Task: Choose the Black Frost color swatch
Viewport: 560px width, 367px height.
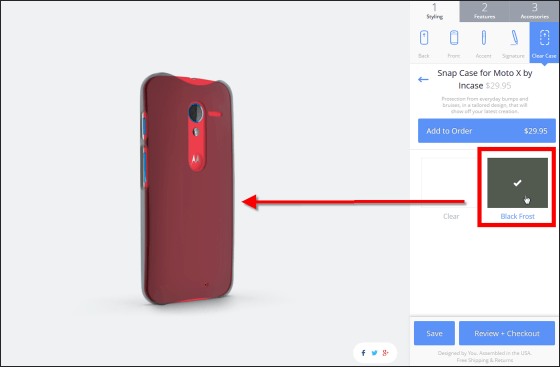Action: click(x=518, y=183)
